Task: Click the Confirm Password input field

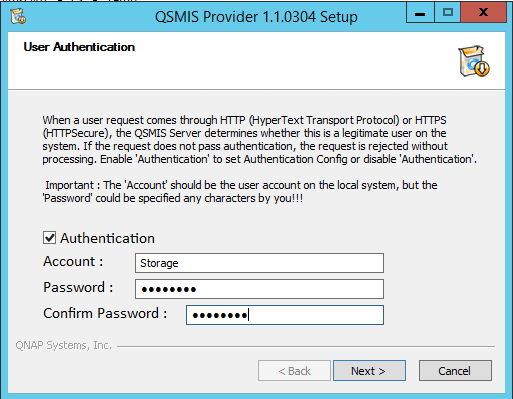Action: (285, 315)
